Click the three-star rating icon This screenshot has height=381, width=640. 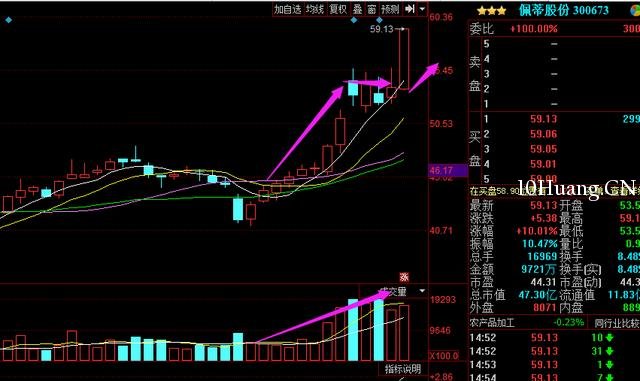click(492, 11)
